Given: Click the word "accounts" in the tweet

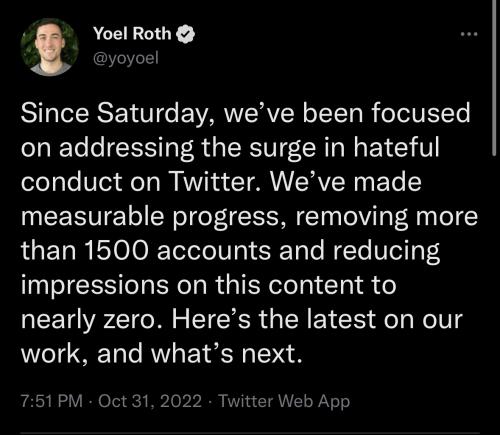Looking at the screenshot, I should coord(214,251).
